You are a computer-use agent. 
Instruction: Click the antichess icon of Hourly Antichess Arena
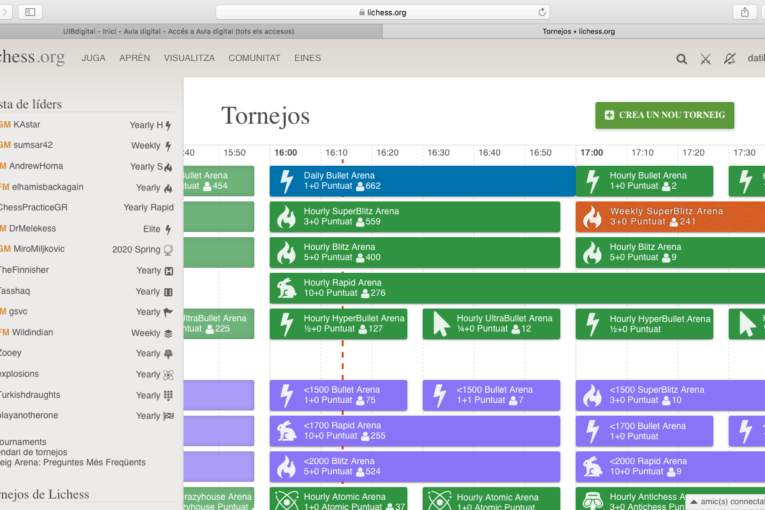[x=592, y=501]
